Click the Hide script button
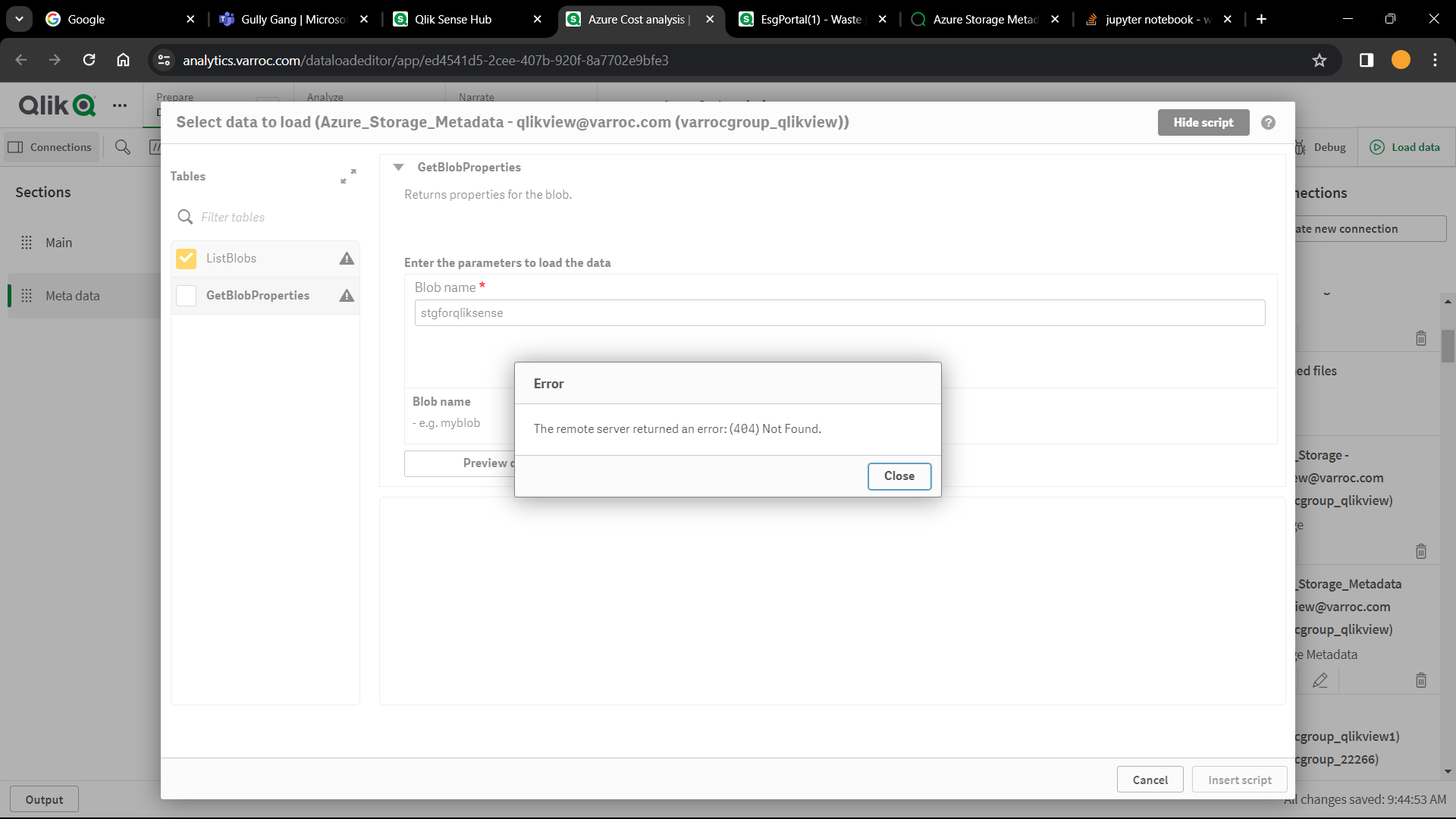This screenshot has height=819, width=1456. 1203,123
